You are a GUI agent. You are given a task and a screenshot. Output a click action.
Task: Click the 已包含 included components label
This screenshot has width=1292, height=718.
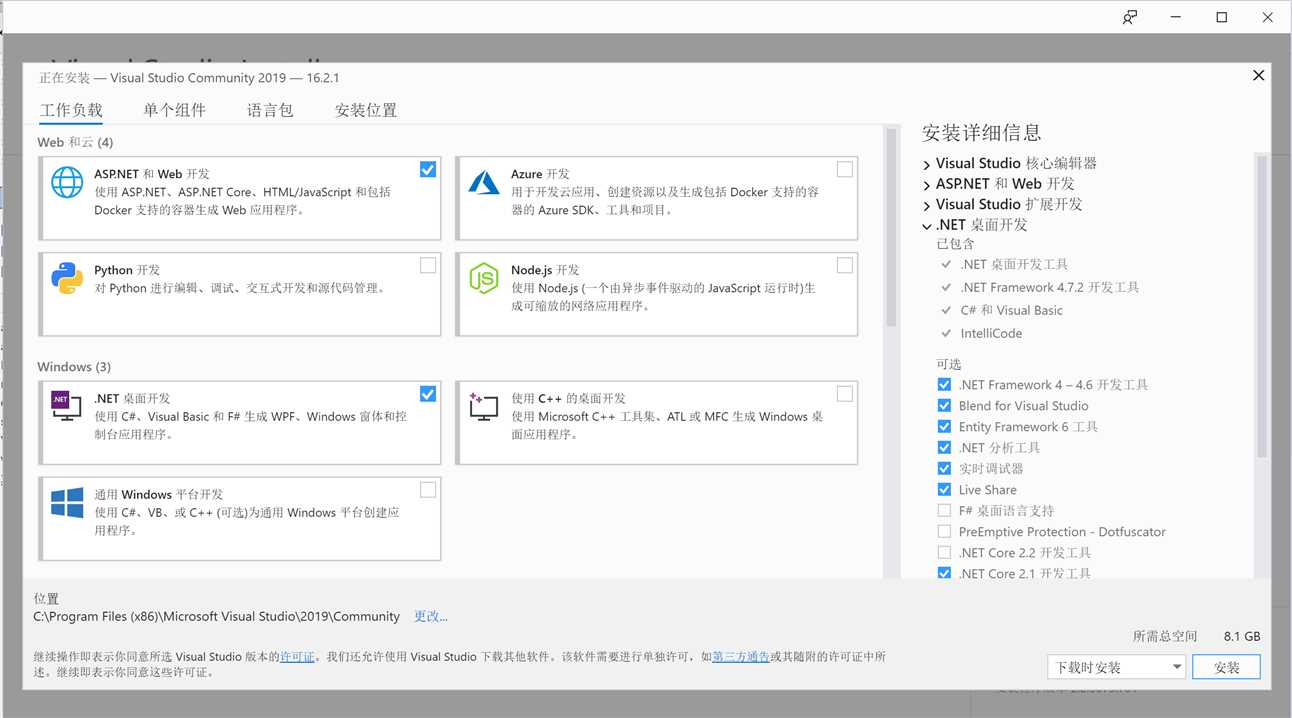point(955,244)
